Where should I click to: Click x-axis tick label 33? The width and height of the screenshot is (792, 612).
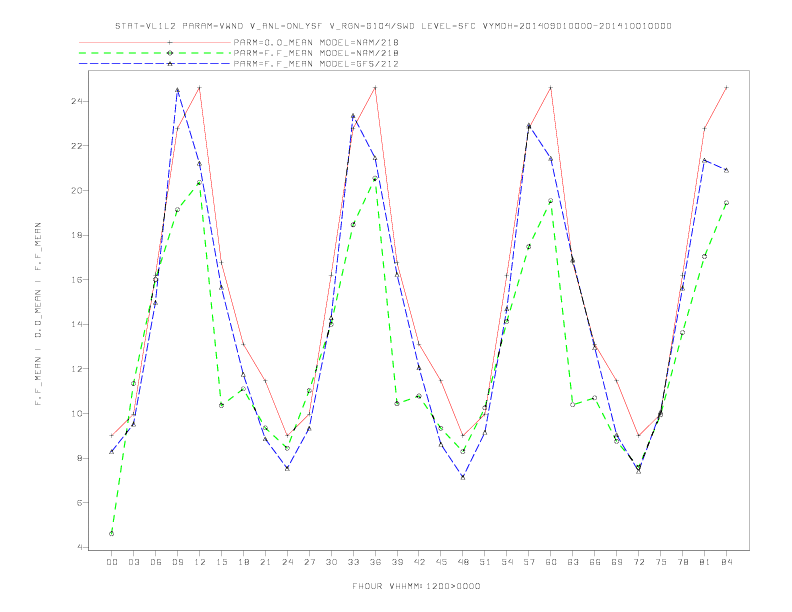353,562
